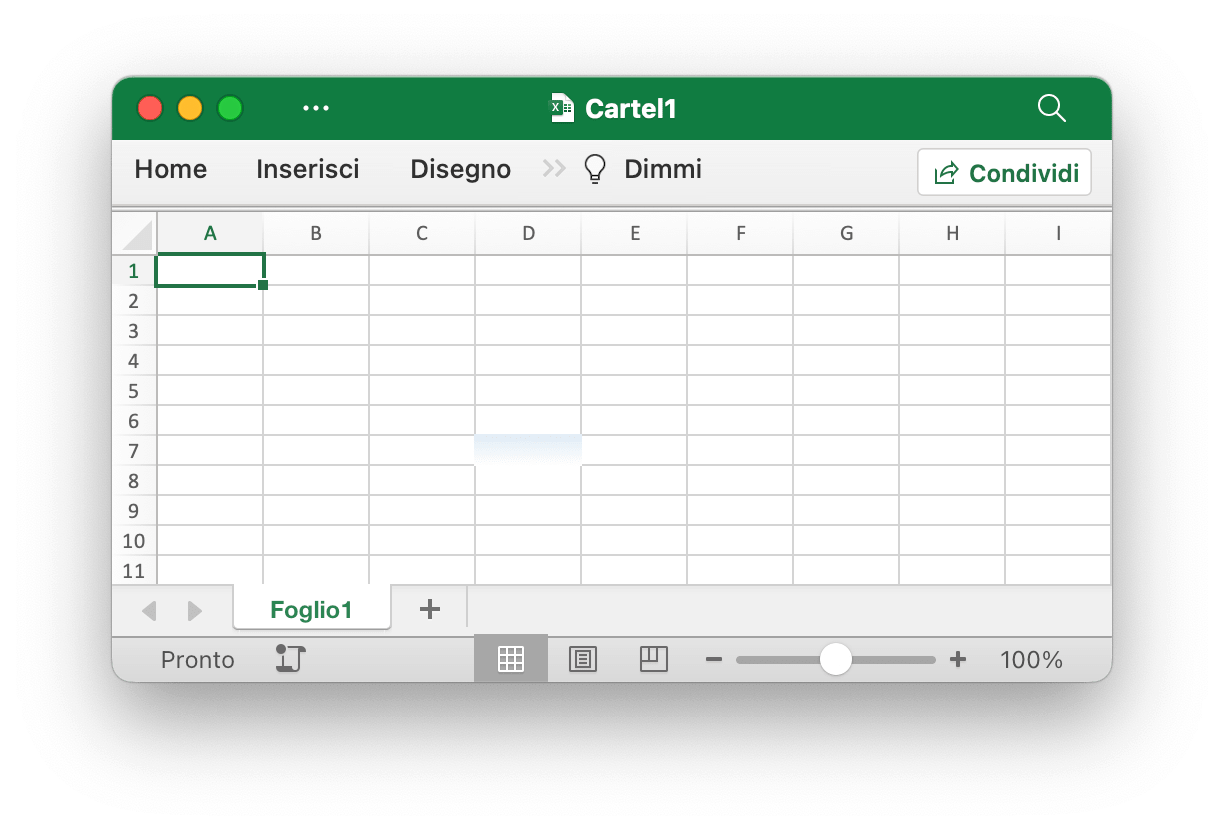Screen dimensions: 1224x830
Task: Open the Disegno ribbon tab
Action: click(x=461, y=169)
